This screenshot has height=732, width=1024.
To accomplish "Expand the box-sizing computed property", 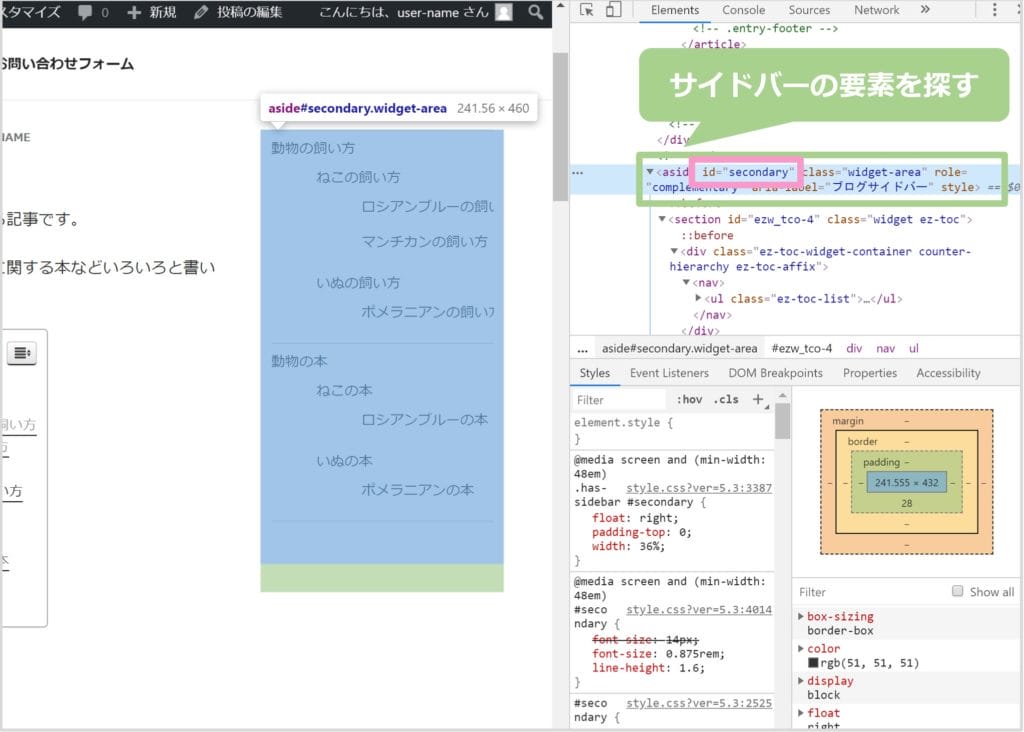I will 801,617.
